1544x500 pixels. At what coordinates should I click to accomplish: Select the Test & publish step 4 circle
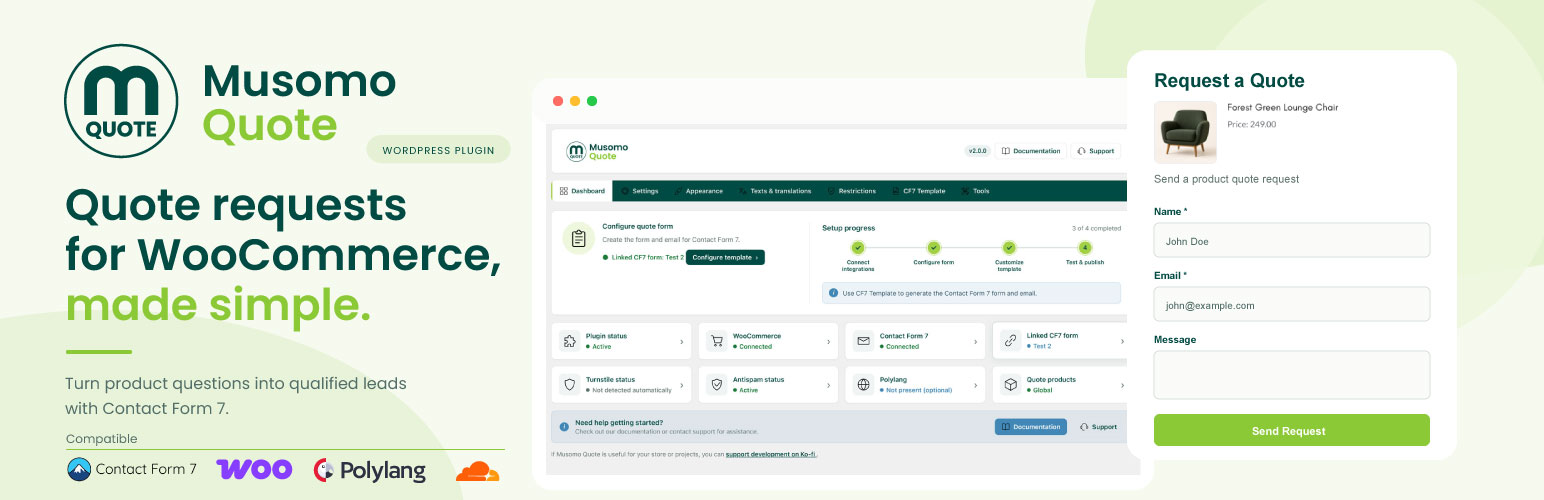point(1085,248)
